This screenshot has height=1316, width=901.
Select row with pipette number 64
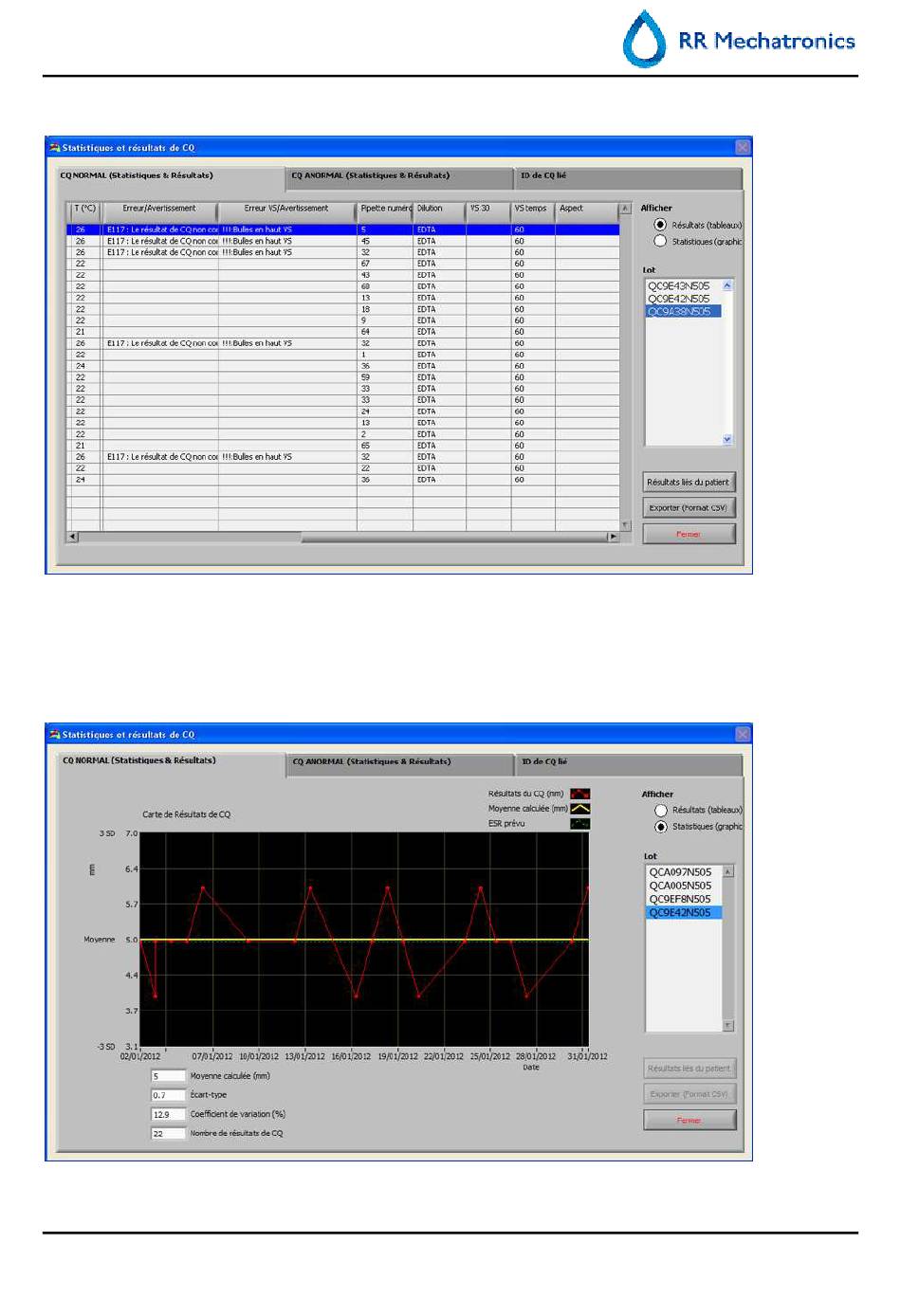tap(343, 332)
